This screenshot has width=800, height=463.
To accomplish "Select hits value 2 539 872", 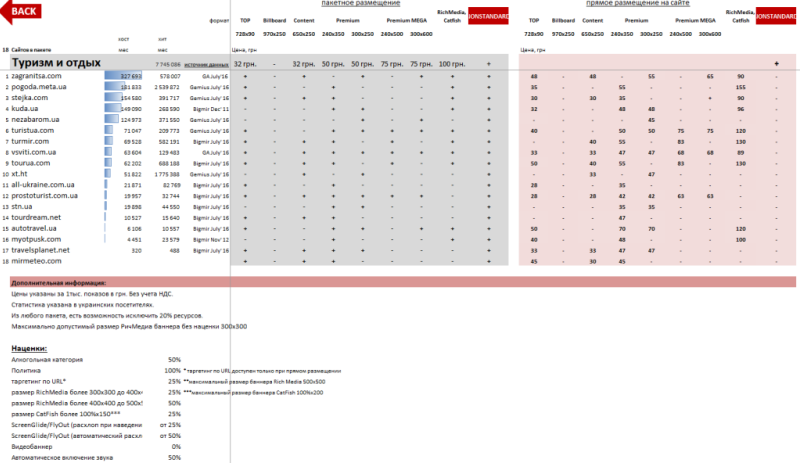I will click(169, 87).
